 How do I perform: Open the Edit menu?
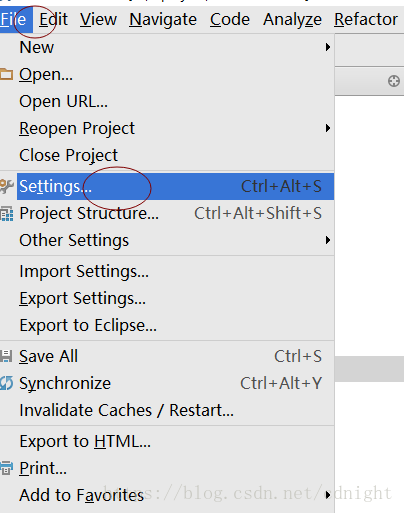pyautogui.click(x=53, y=19)
